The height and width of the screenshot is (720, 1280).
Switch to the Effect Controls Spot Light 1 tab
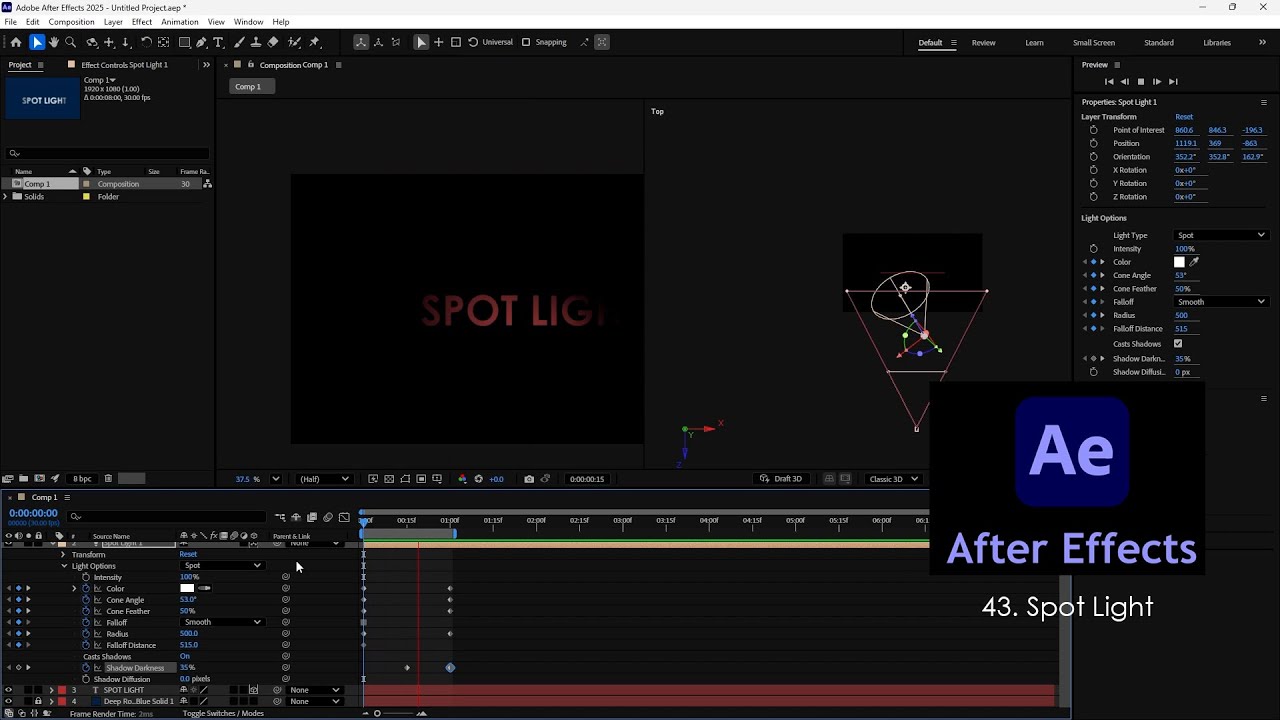click(124, 65)
